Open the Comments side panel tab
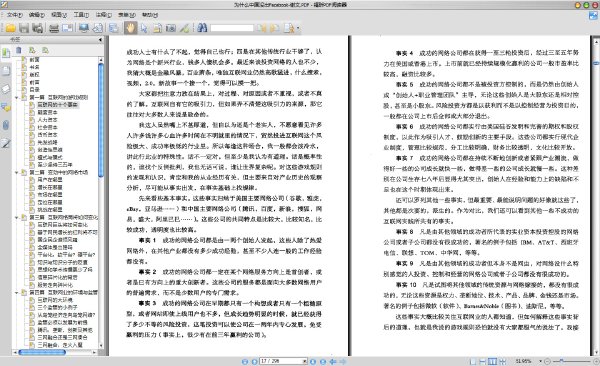 point(6,107)
